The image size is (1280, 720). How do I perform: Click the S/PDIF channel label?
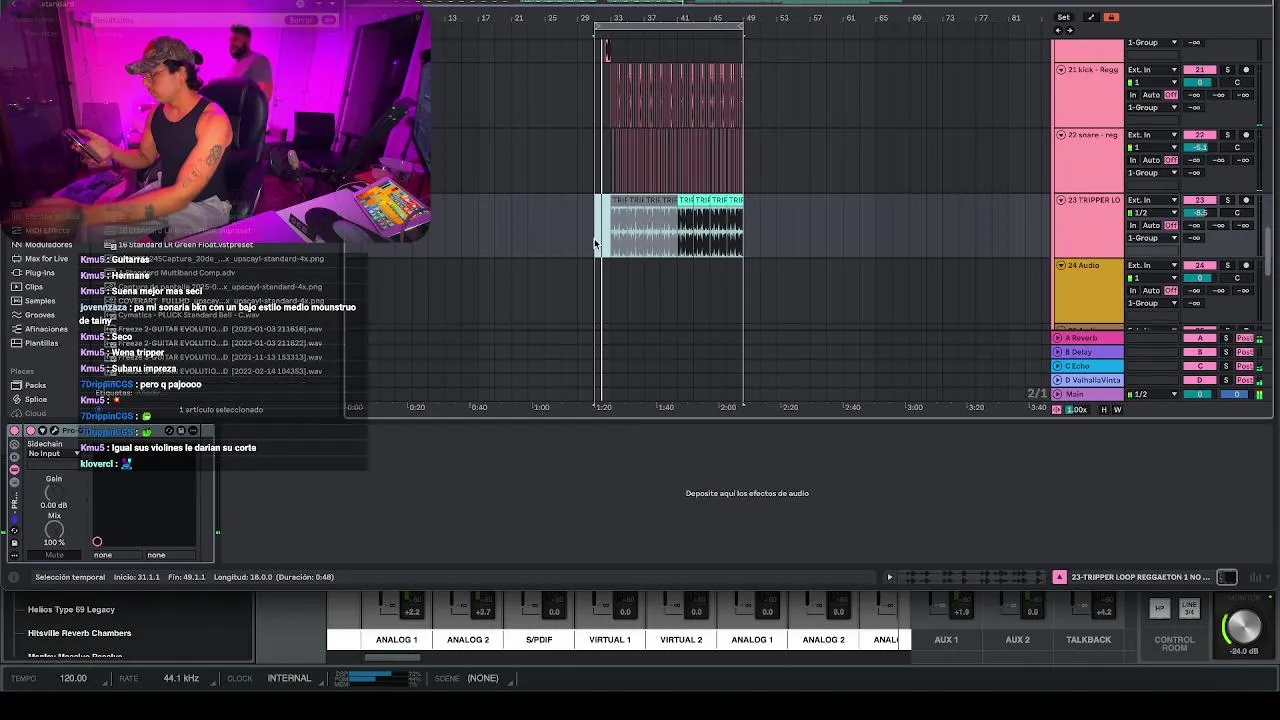coord(539,639)
